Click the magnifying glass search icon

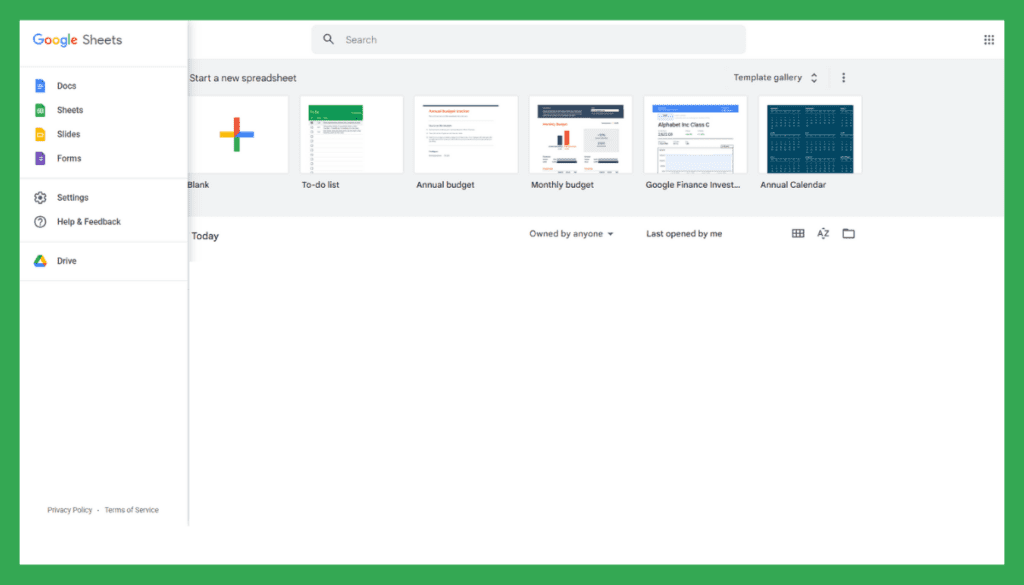(x=328, y=39)
